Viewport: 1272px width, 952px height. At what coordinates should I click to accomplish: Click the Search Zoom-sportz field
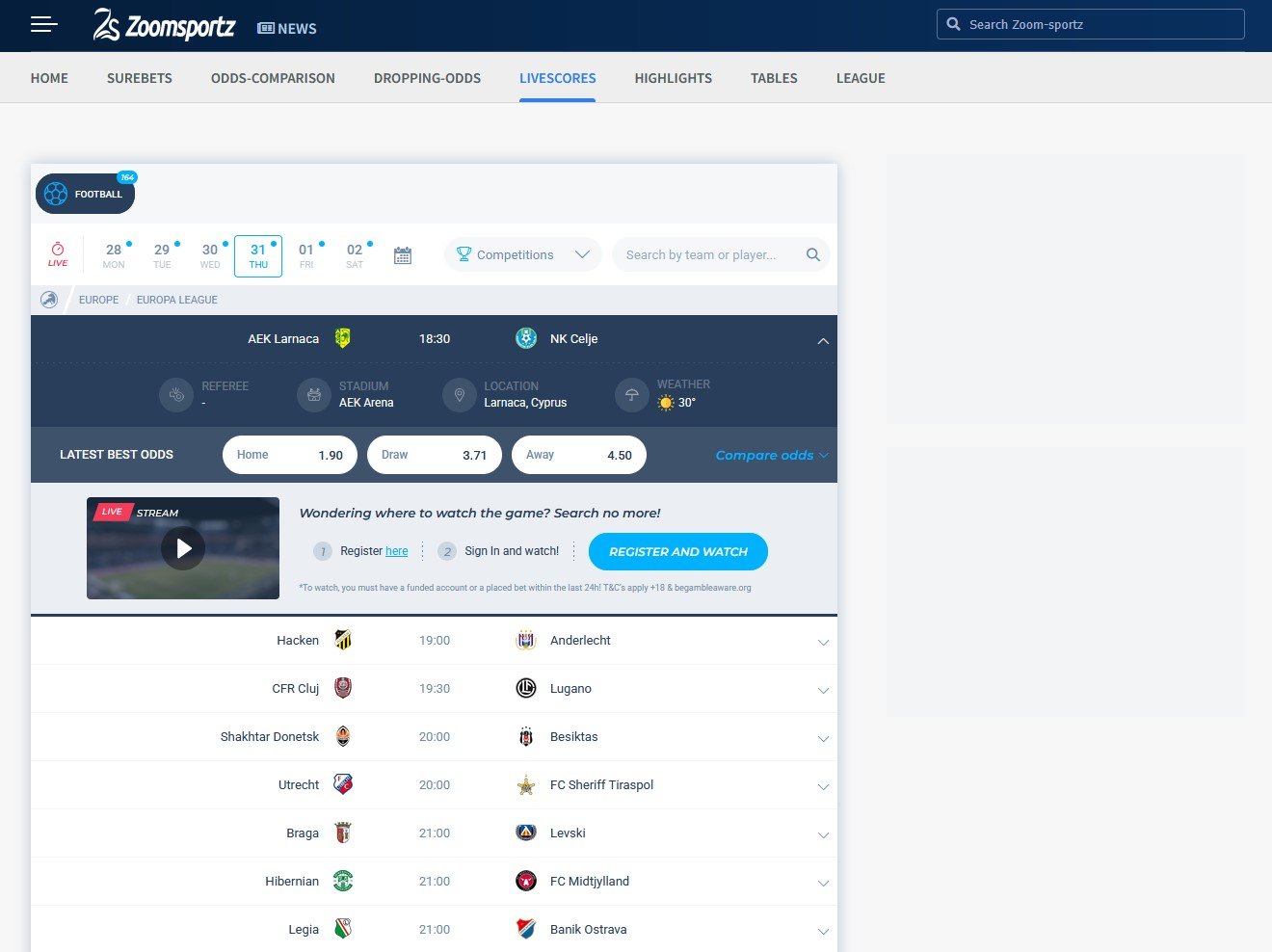coord(1091,24)
